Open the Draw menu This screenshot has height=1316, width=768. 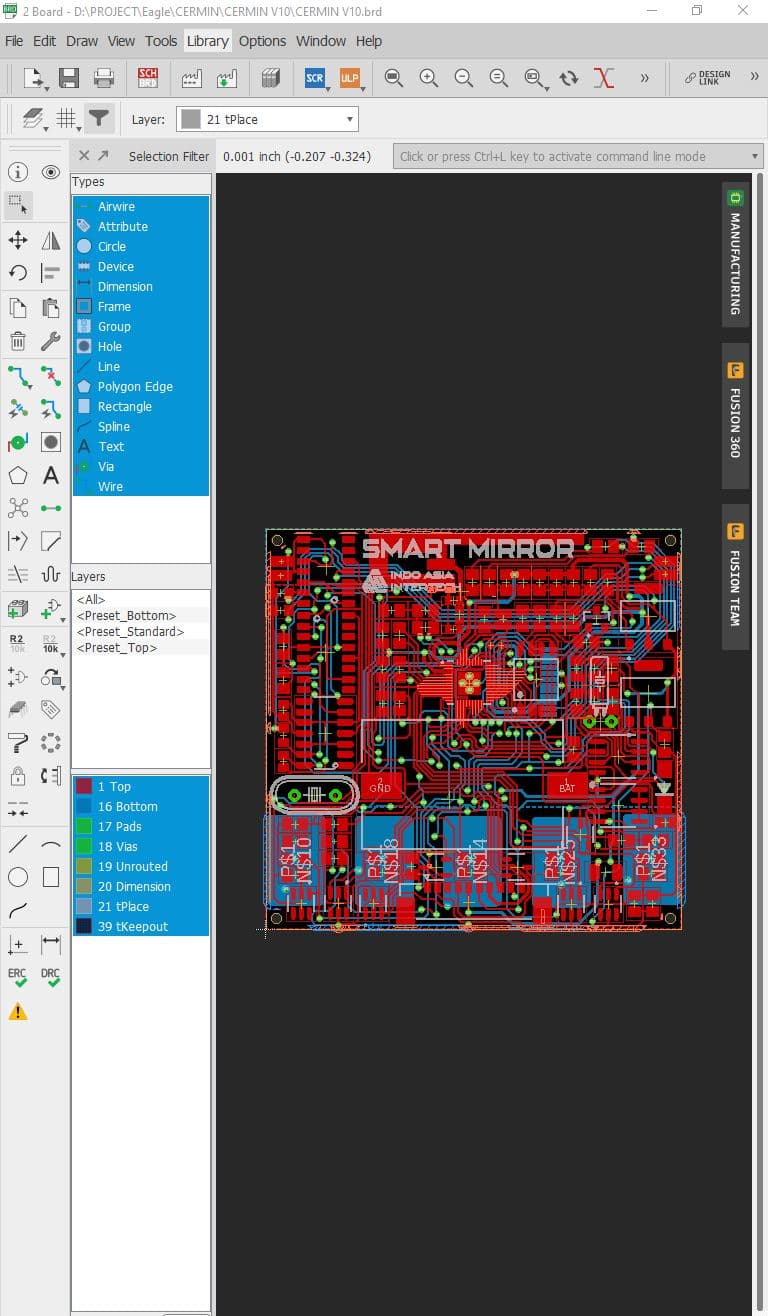[x=82, y=41]
